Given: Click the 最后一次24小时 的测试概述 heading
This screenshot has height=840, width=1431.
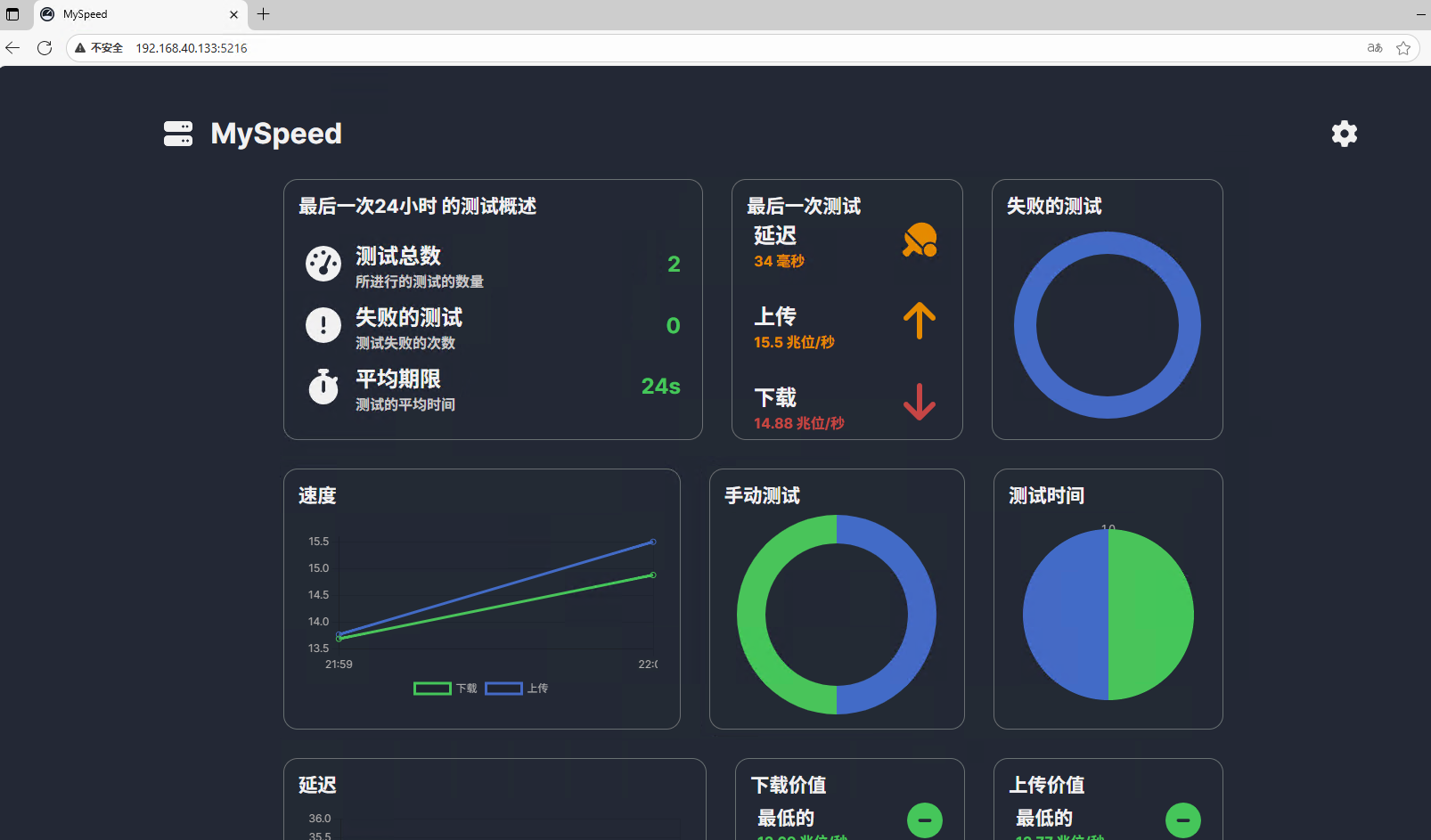Looking at the screenshot, I should click(417, 206).
